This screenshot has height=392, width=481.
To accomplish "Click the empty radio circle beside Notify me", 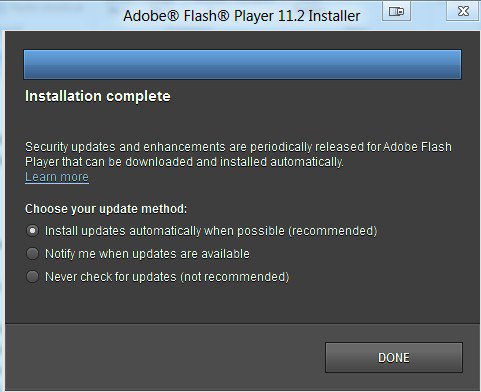I will [32, 254].
